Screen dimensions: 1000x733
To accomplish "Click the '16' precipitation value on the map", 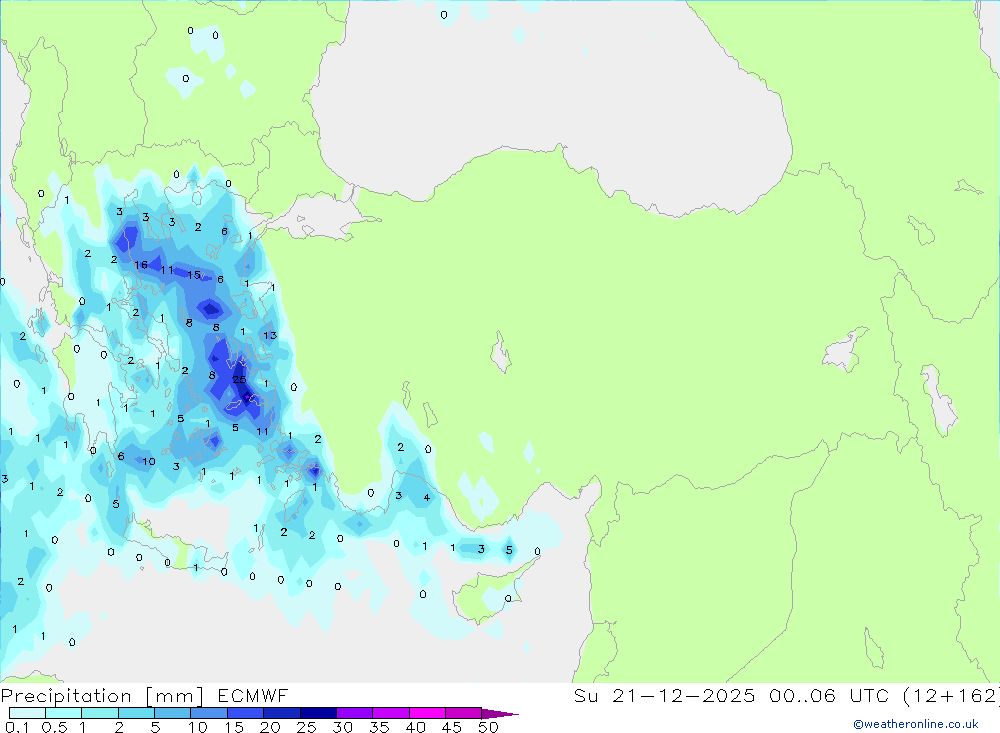I will [141, 265].
